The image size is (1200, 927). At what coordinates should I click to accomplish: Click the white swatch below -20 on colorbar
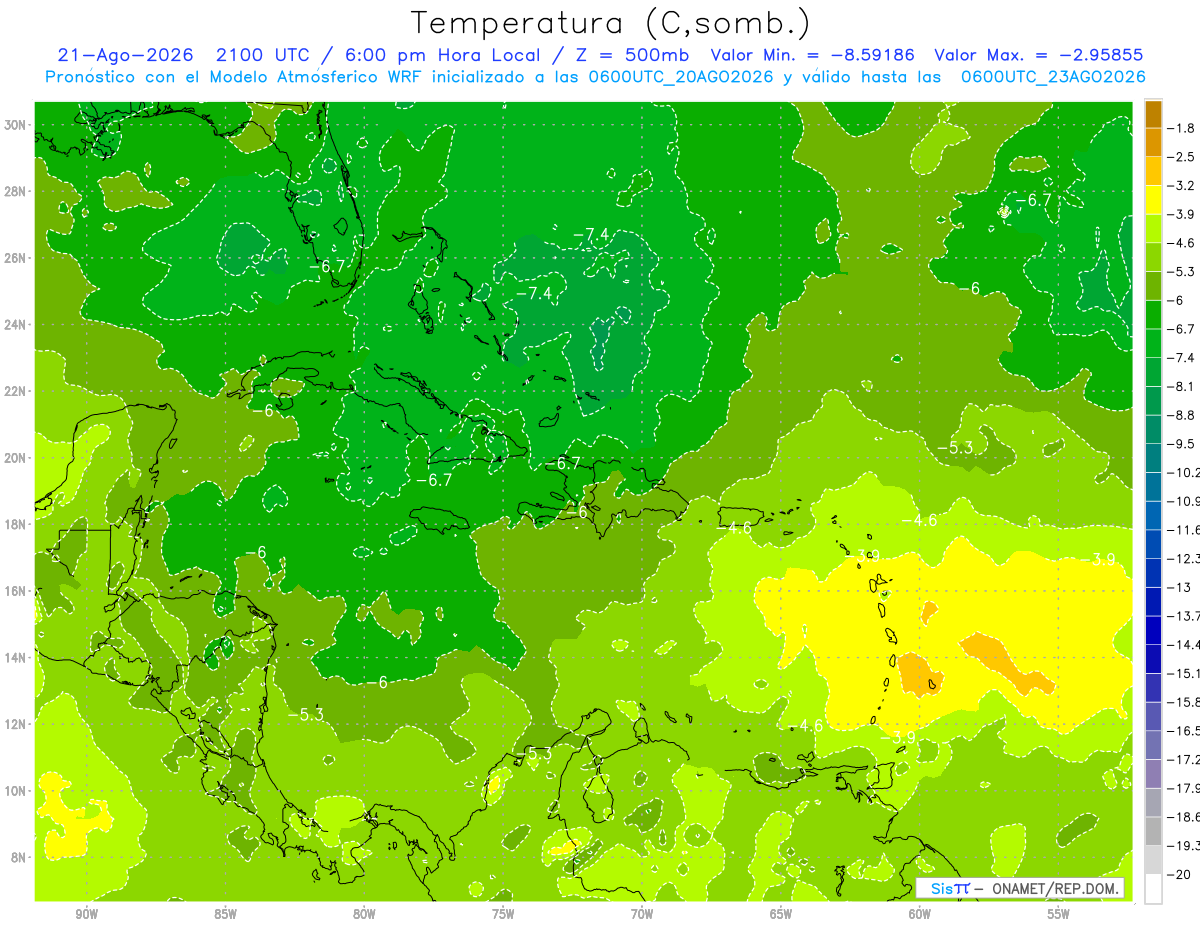[1153, 888]
